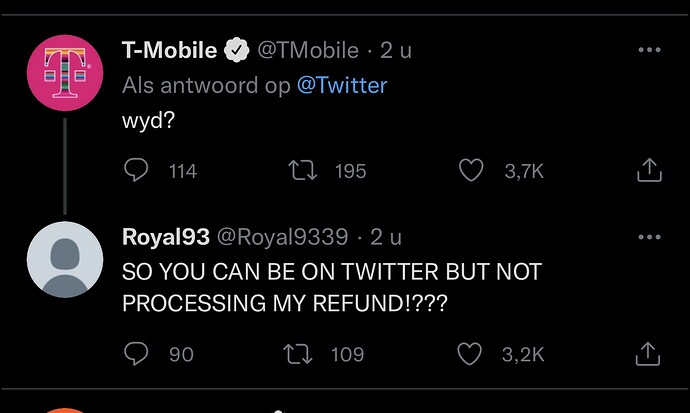Open more options for T-Mobile's tweet
This screenshot has height=413, width=690.
pyautogui.click(x=650, y=50)
